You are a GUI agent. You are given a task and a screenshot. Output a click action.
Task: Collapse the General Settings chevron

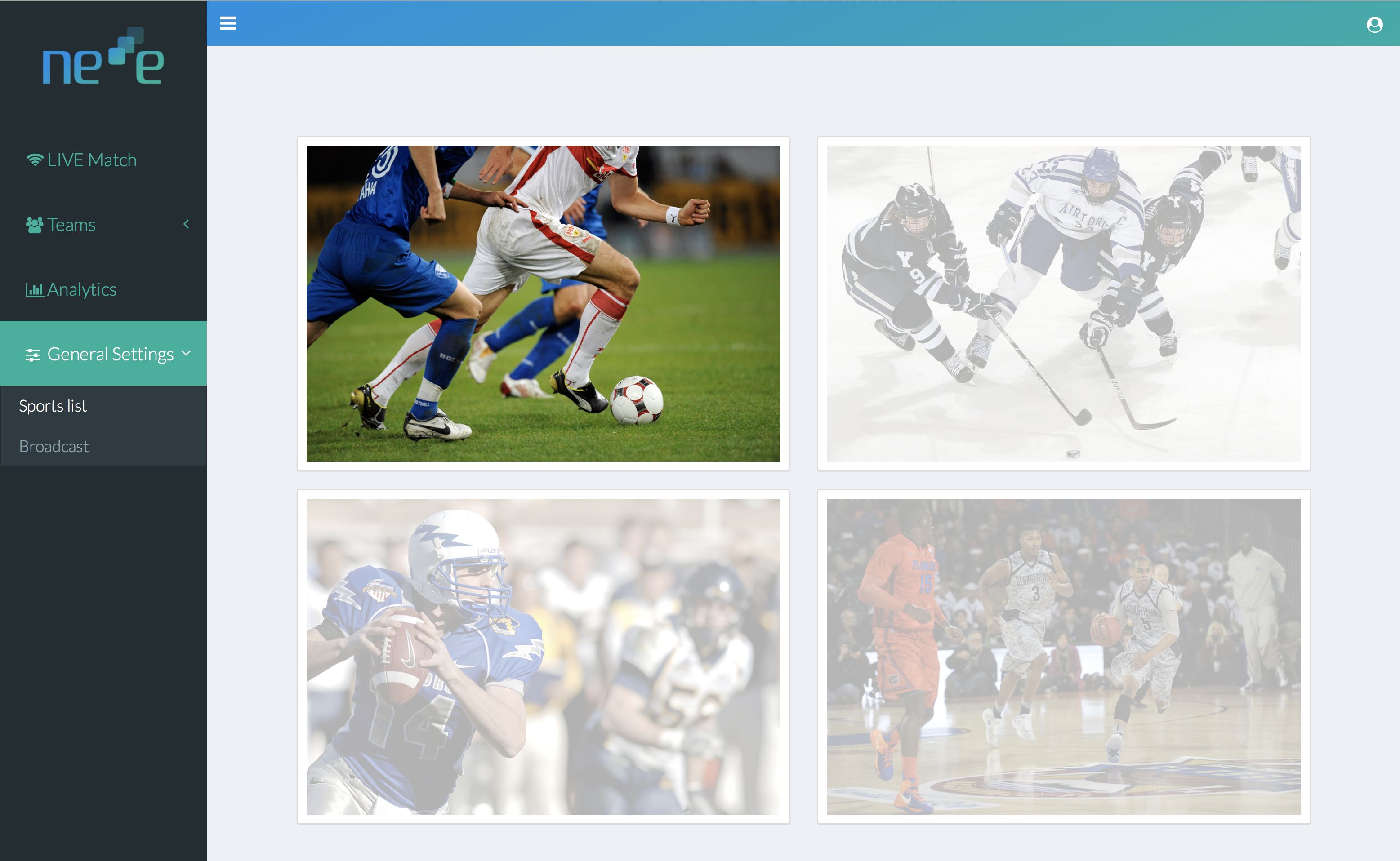pyautogui.click(x=186, y=353)
